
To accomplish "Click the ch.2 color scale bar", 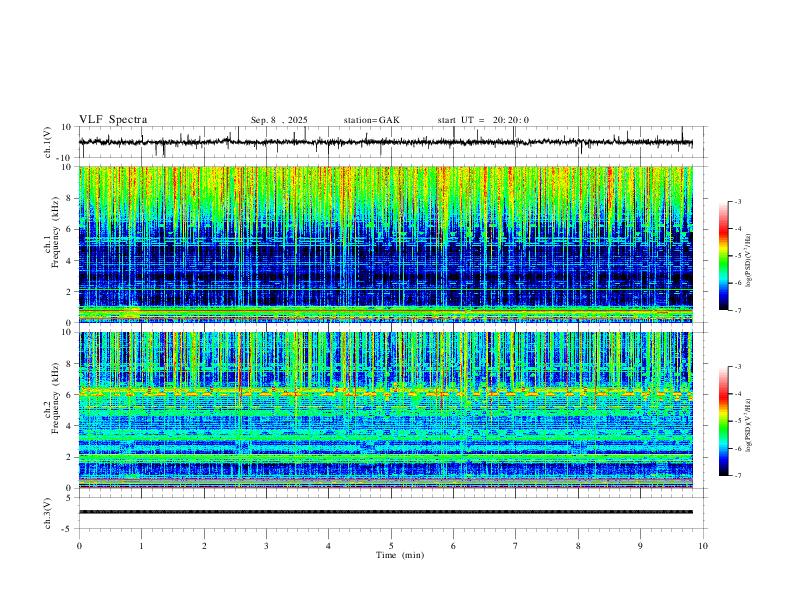I will pos(724,421).
